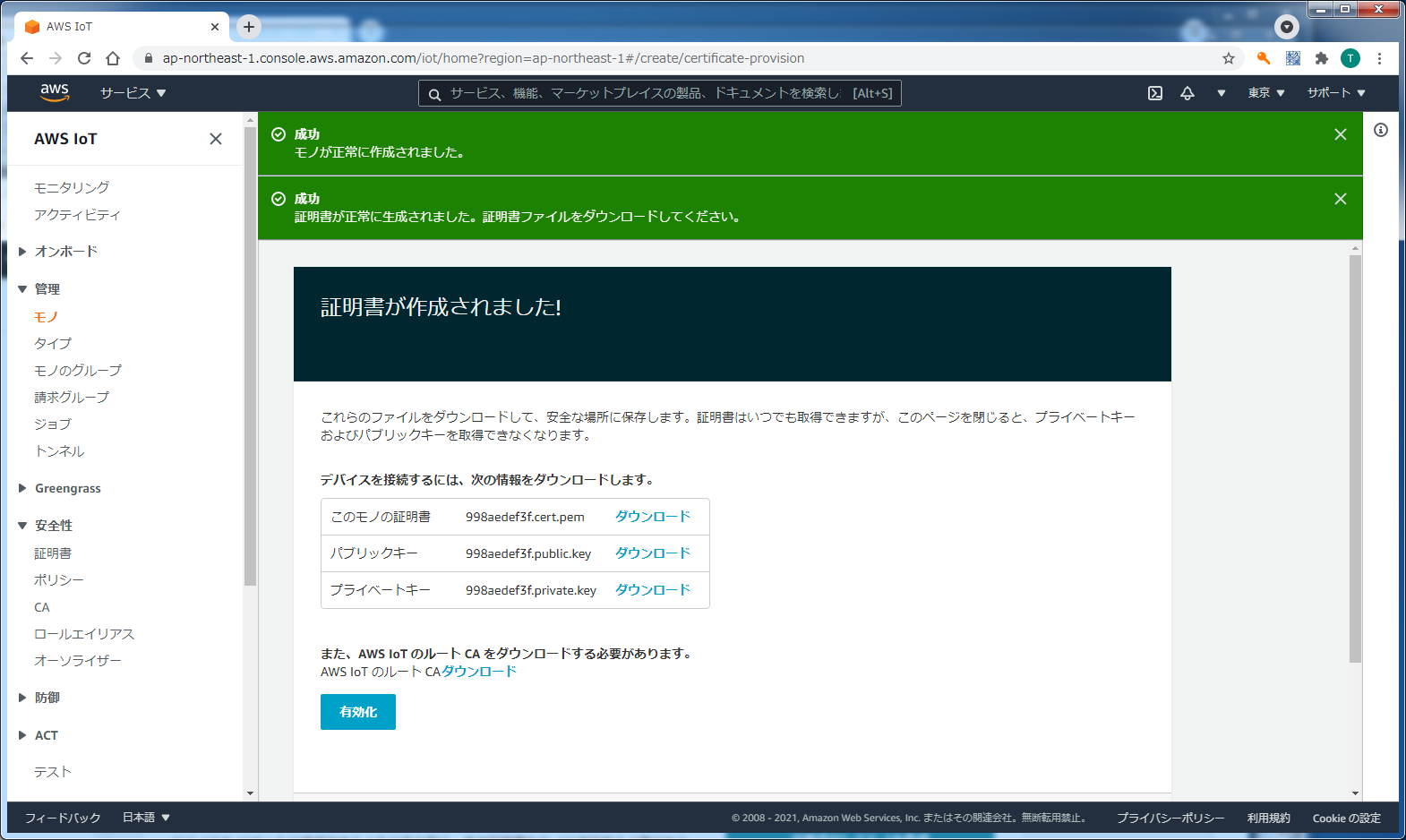Click the browser back arrow
The width and height of the screenshot is (1406, 840).
[x=27, y=58]
